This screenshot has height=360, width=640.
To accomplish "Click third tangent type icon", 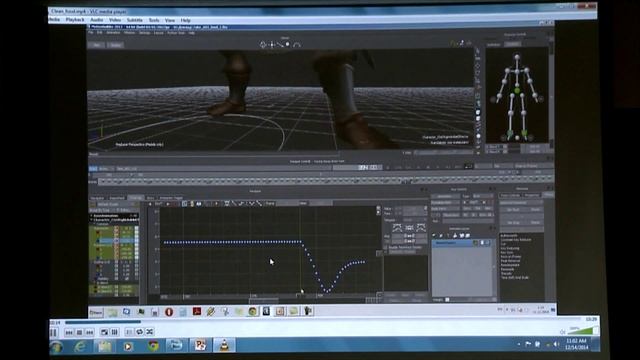I will click(421, 228).
